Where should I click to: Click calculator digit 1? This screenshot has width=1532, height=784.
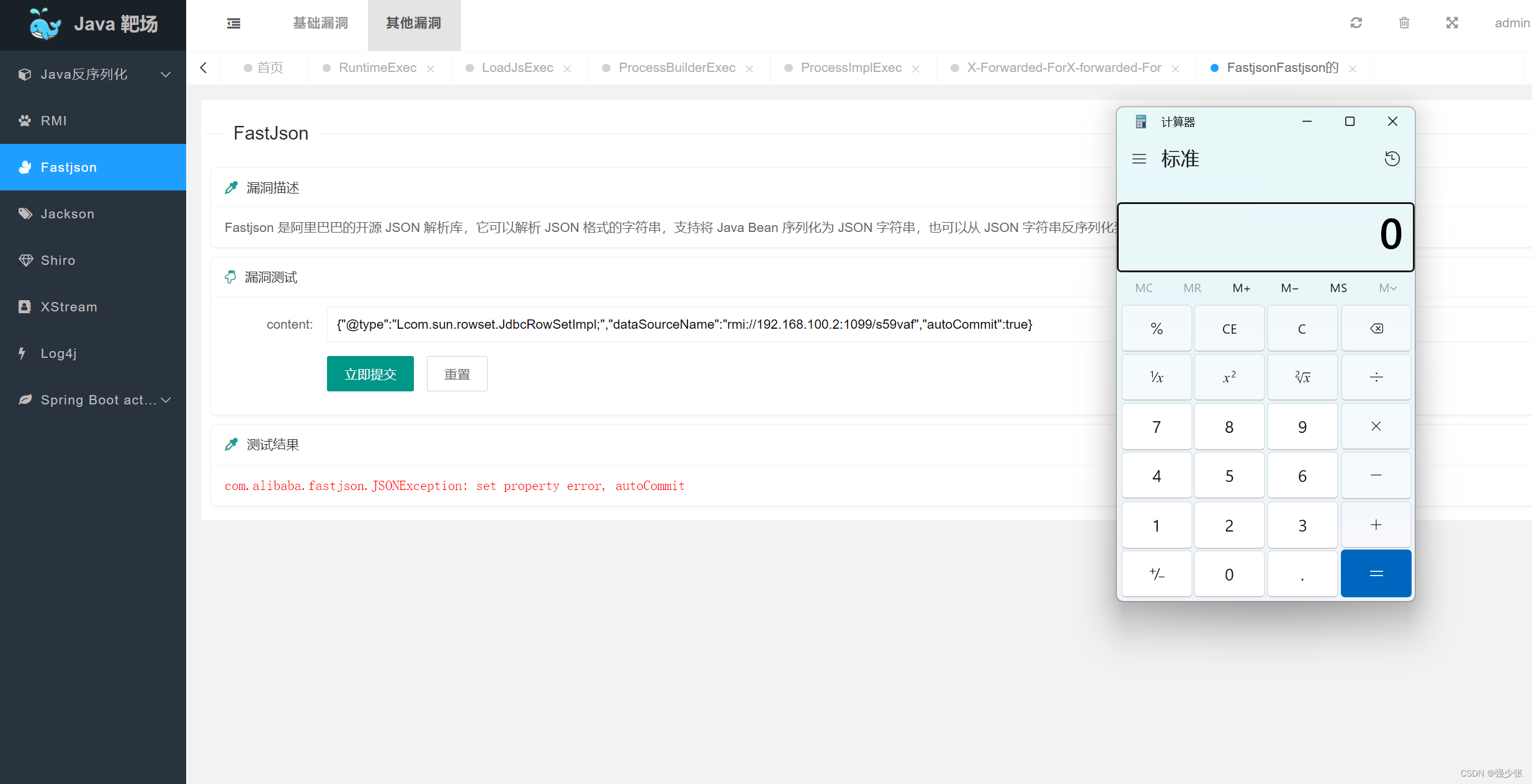tap(1157, 525)
